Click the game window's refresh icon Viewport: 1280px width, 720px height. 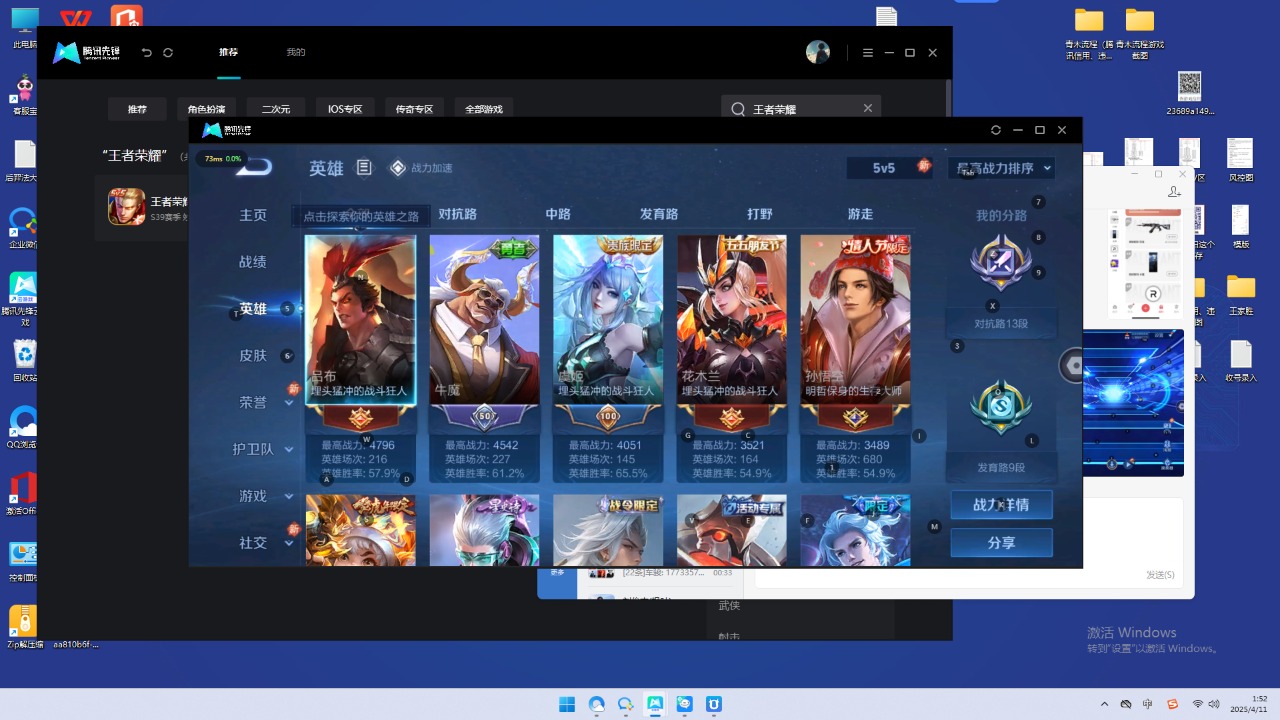coord(996,130)
